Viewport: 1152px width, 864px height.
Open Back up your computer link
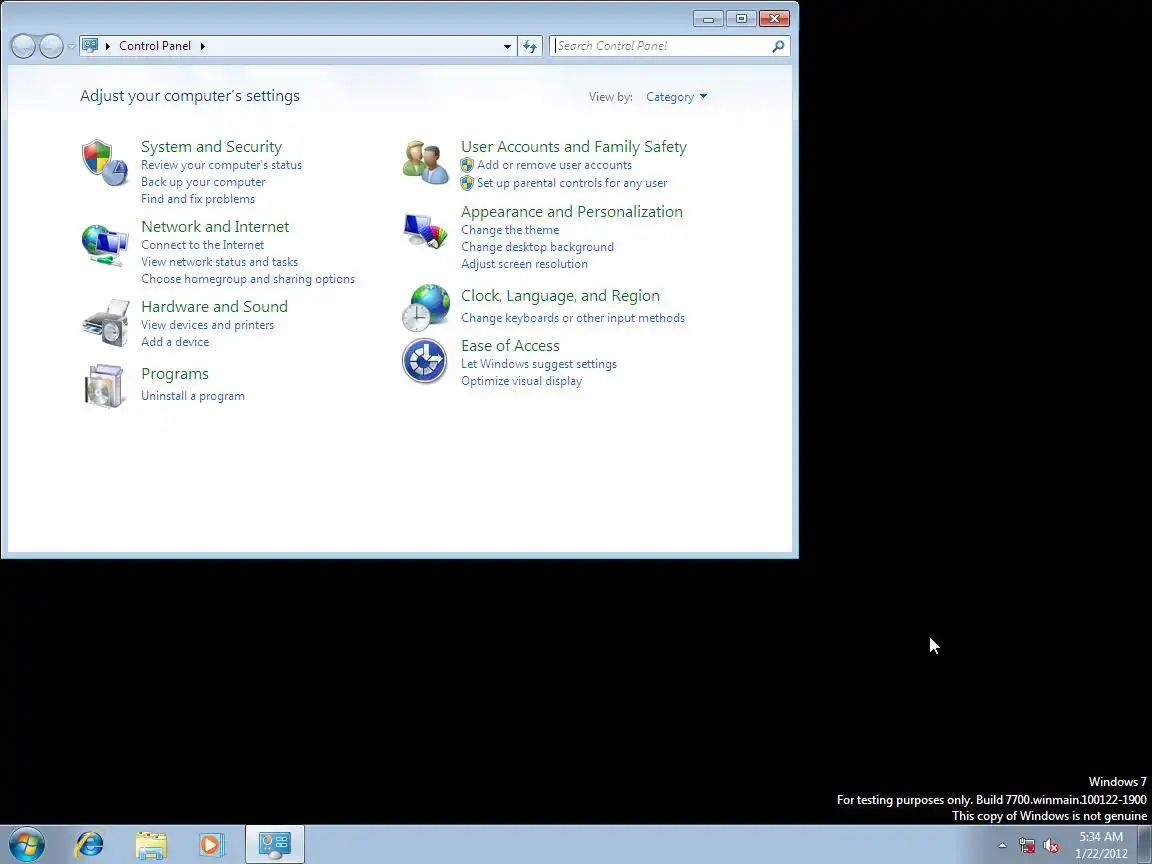pos(203,182)
